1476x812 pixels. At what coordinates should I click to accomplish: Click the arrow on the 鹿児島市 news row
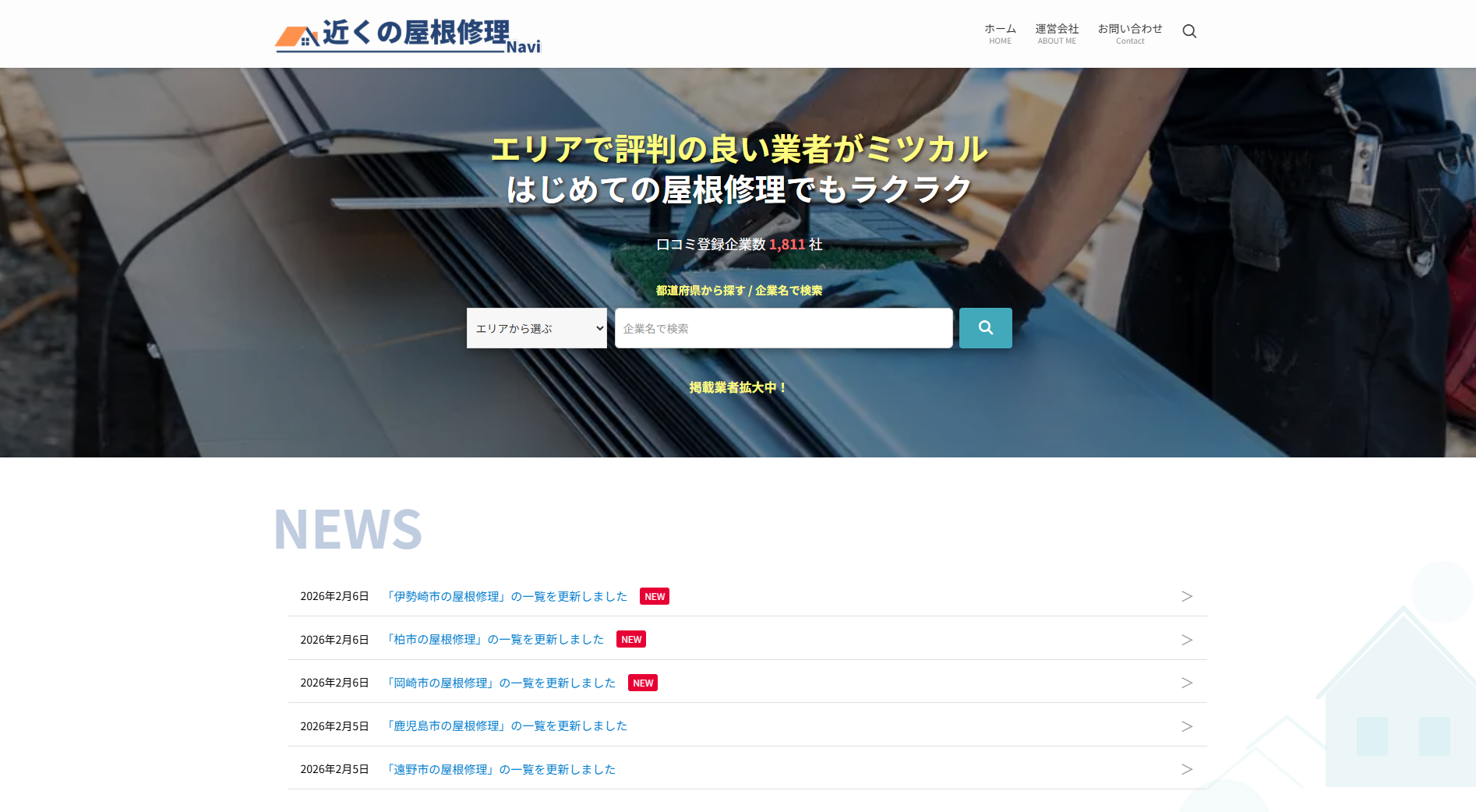[1186, 726]
